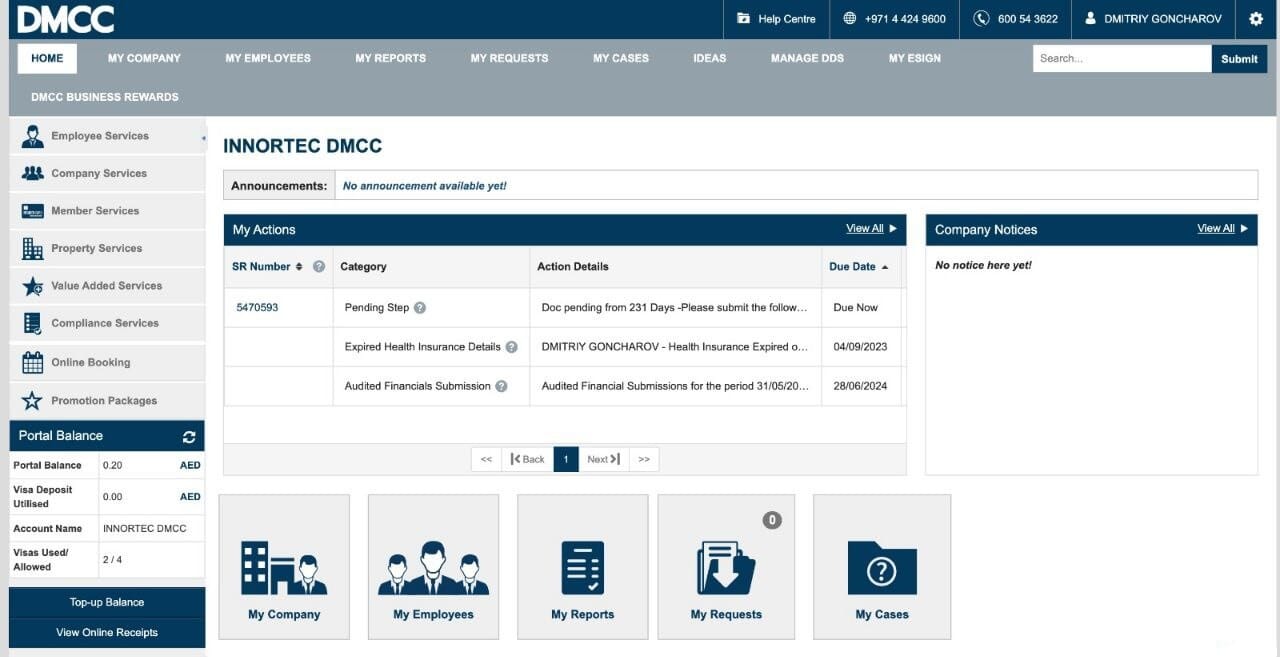
Task: Click the 2 / 4 visas used value
Action: 112,559
